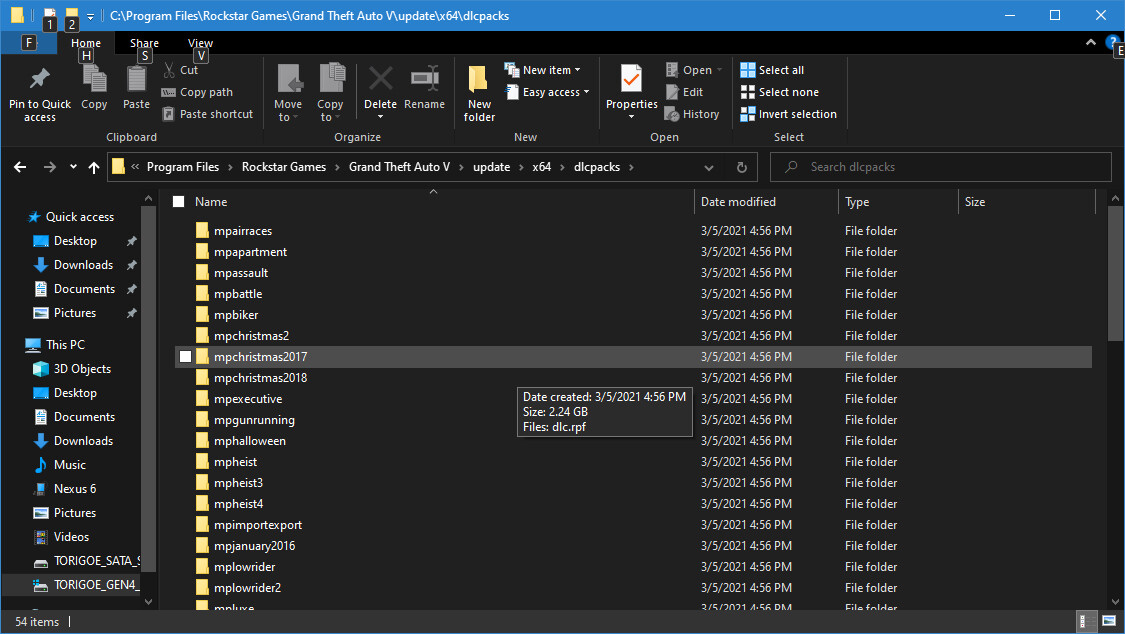1125x634 pixels.
Task: Select the mpairraces folder
Action: click(x=243, y=231)
